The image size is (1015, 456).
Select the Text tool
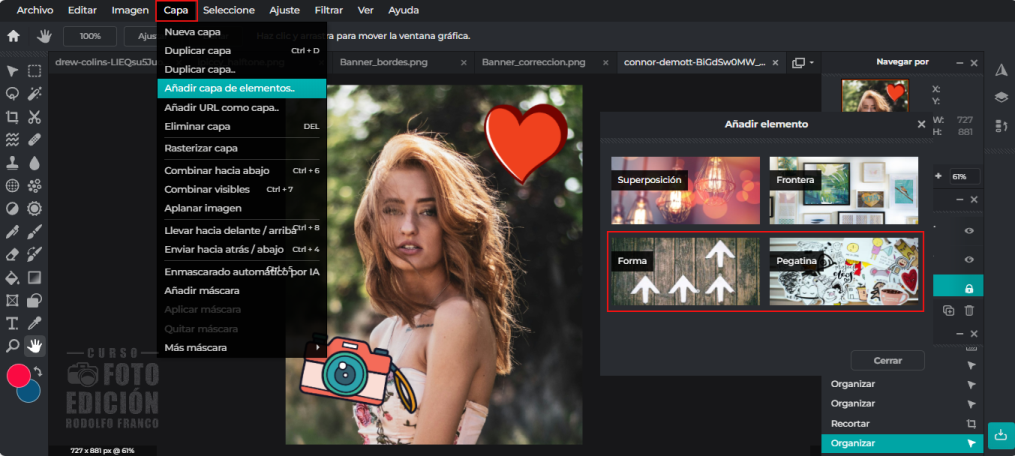pos(13,323)
